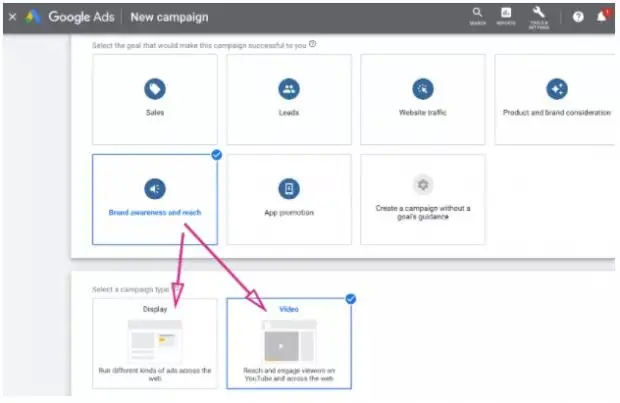The width and height of the screenshot is (620, 403).
Task: Uncheck the Brand awareness and reach checkmark
Action: tap(217, 155)
